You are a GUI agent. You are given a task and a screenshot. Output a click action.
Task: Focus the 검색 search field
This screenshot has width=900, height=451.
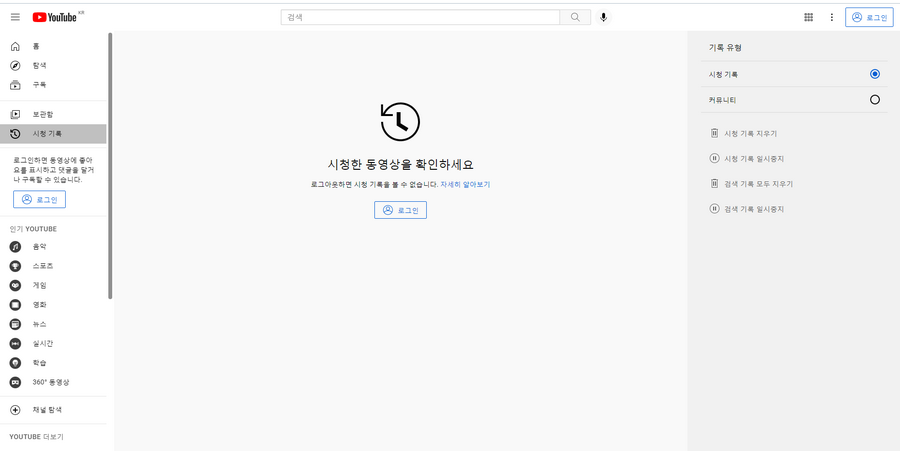click(x=420, y=17)
